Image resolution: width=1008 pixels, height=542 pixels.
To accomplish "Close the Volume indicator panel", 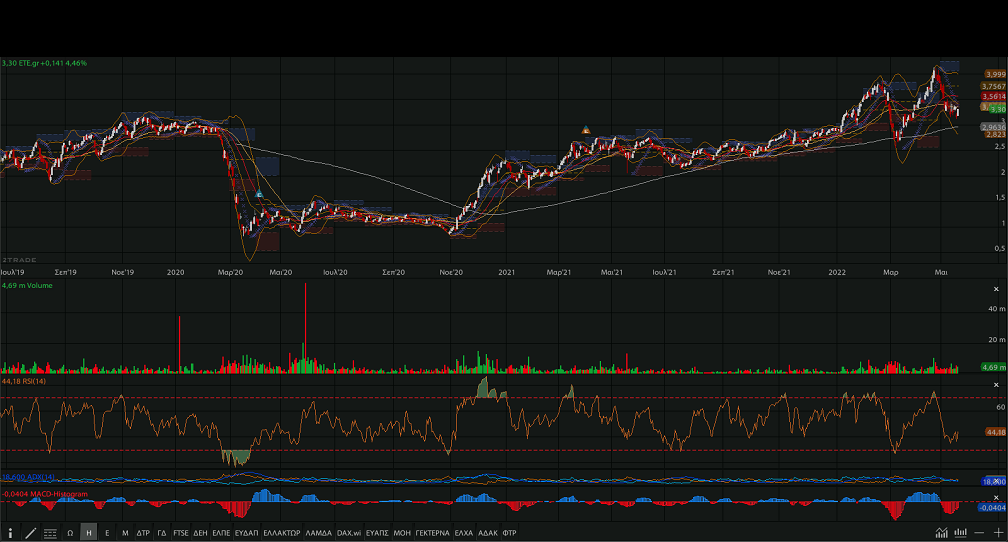I will [x=995, y=289].
